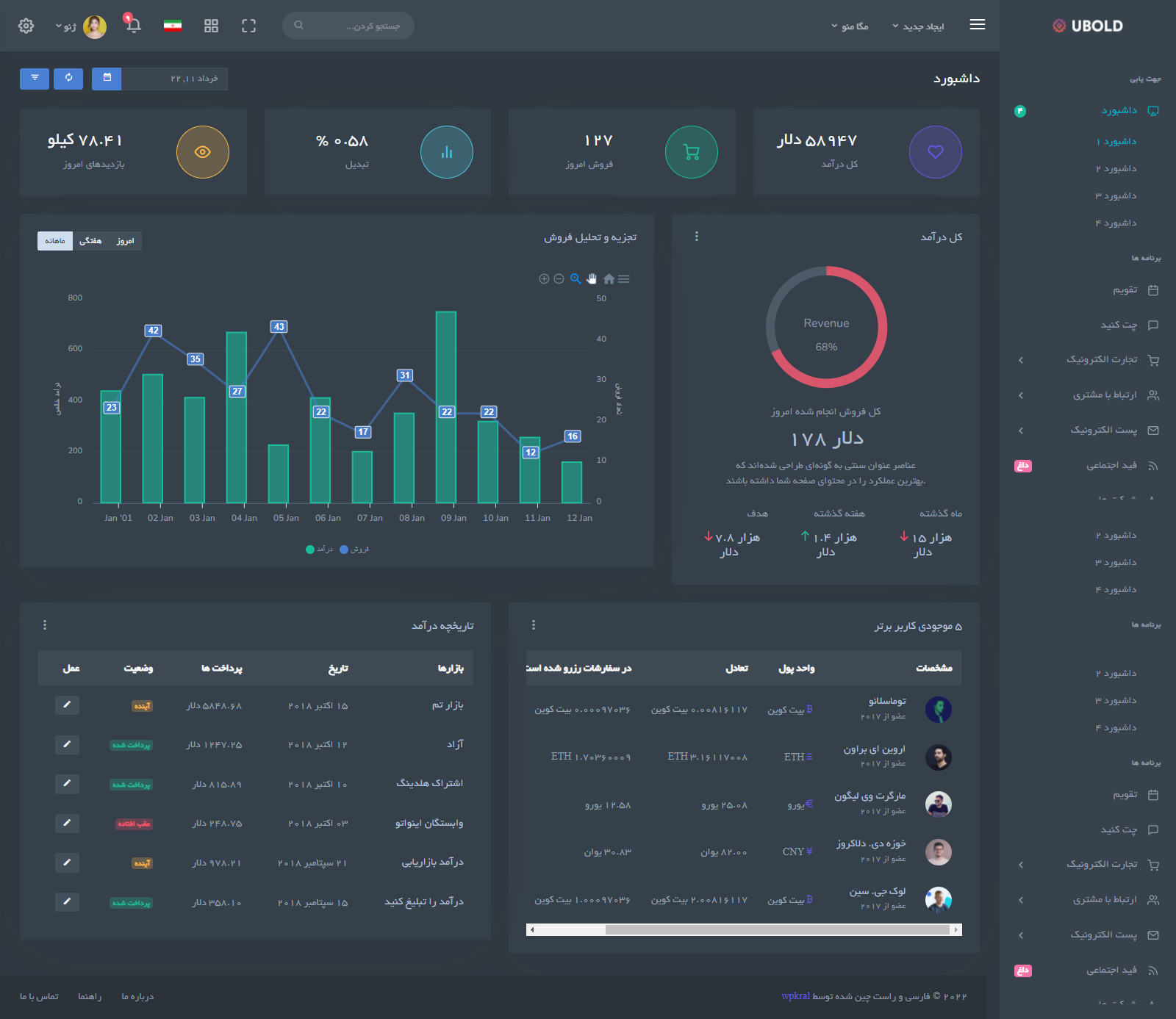Switch chart to هفتگی view

tap(90, 241)
